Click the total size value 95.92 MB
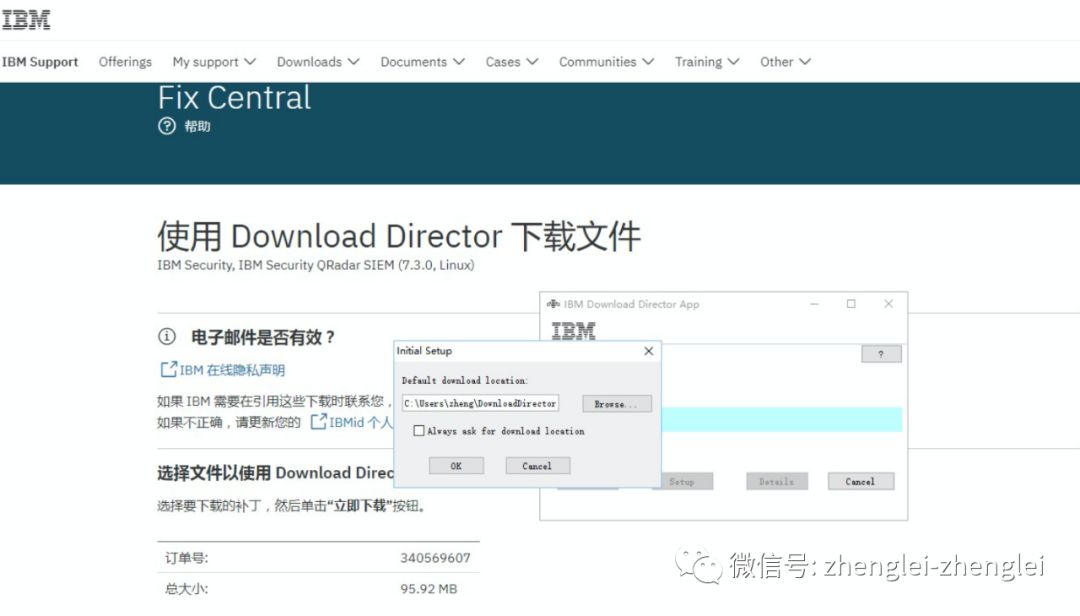The height and width of the screenshot is (616, 1080). (428, 589)
